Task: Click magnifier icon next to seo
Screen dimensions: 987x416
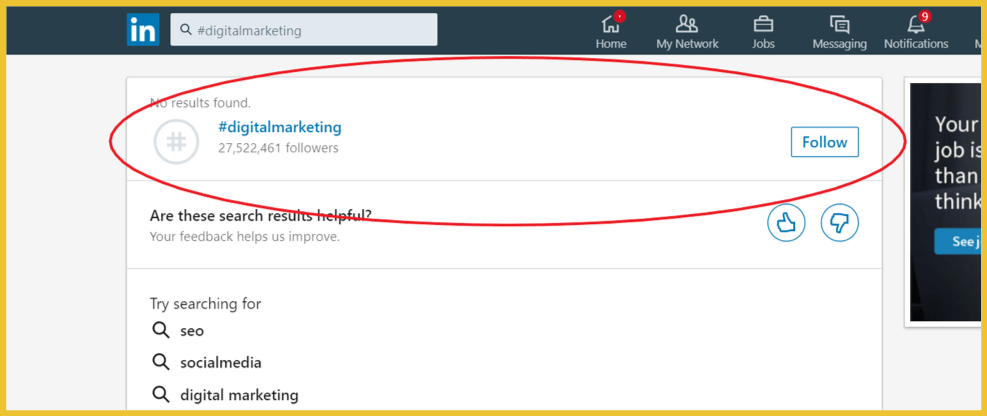Action: click(x=161, y=330)
